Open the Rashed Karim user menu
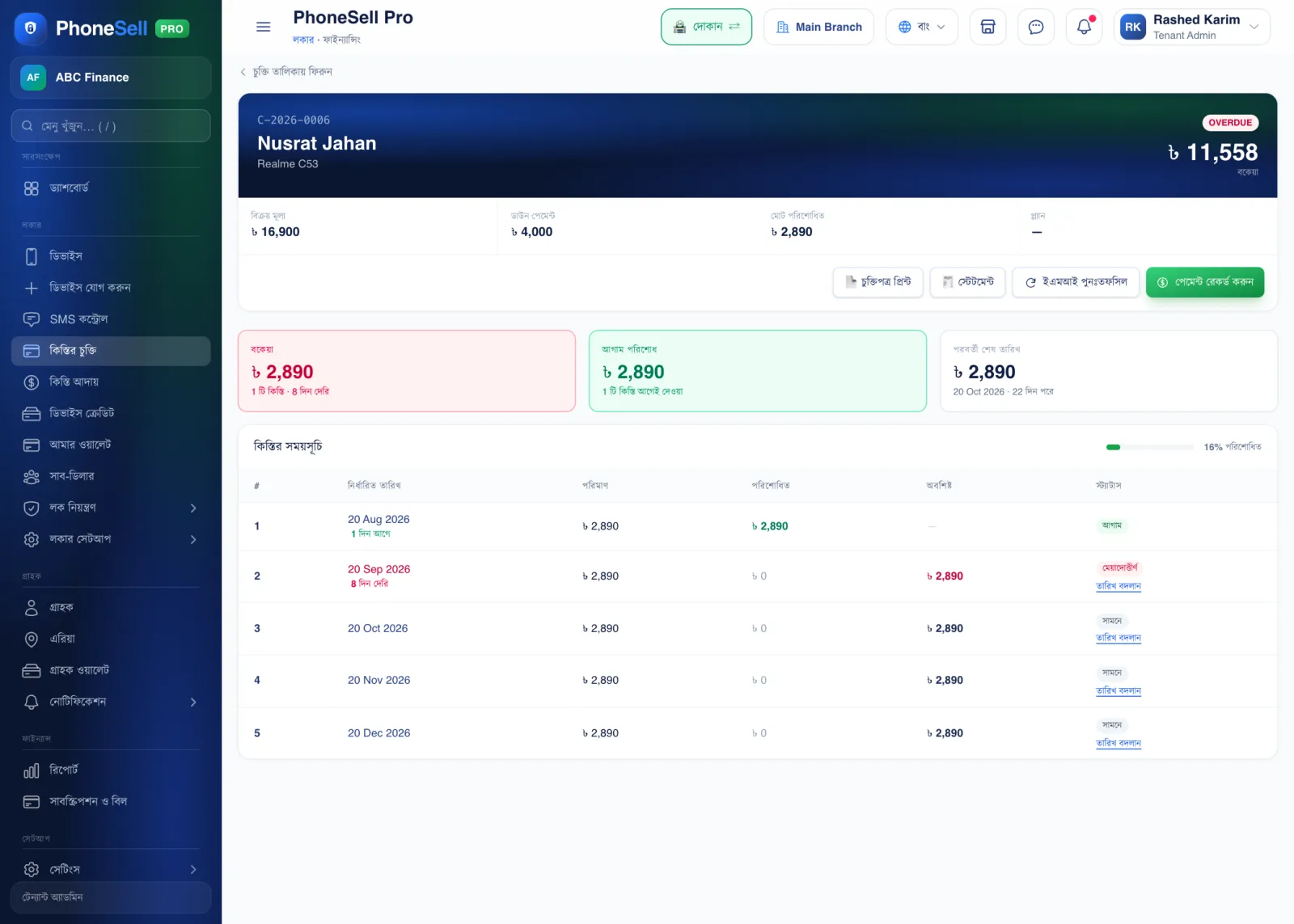Screen dimensions: 1294x924 click(1192, 27)
